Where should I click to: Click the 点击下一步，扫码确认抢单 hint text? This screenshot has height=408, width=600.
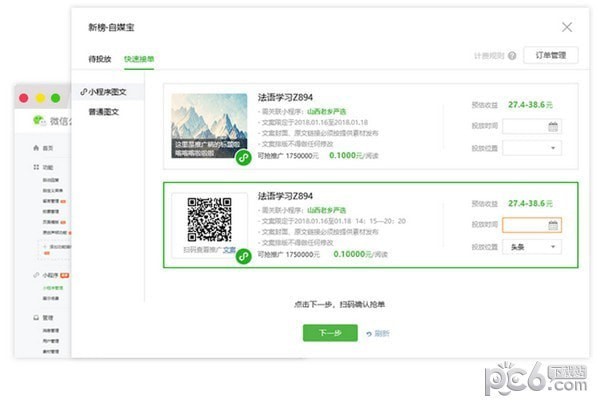[339, 304]
